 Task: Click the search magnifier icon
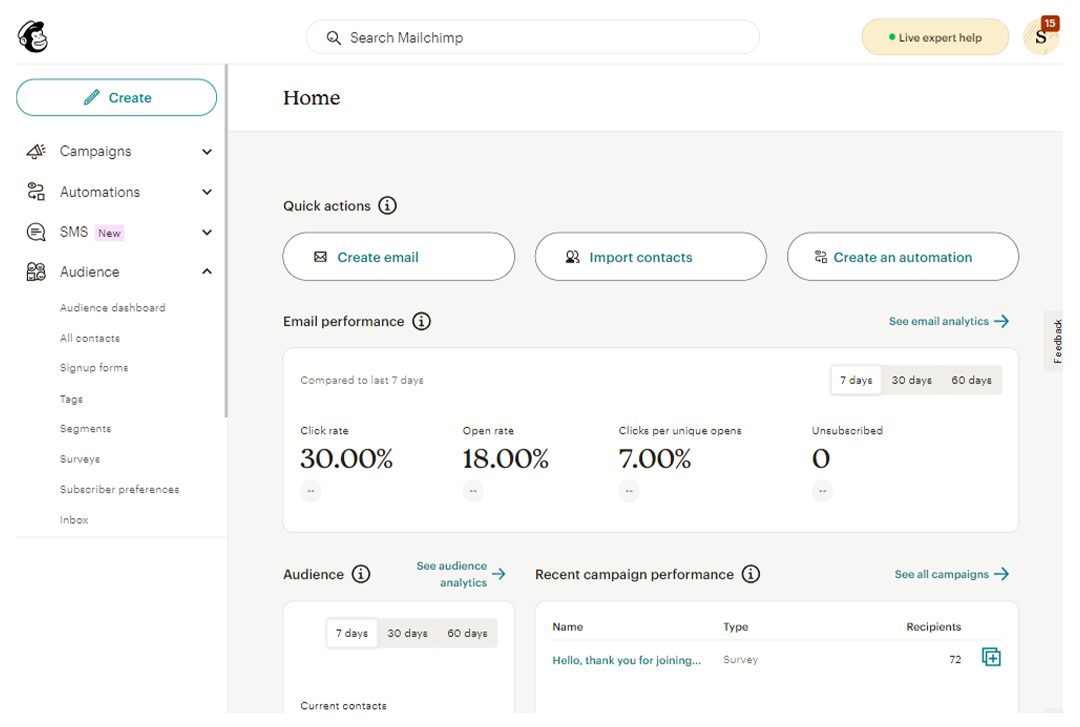pyautogui.click(x=333, y=38)
